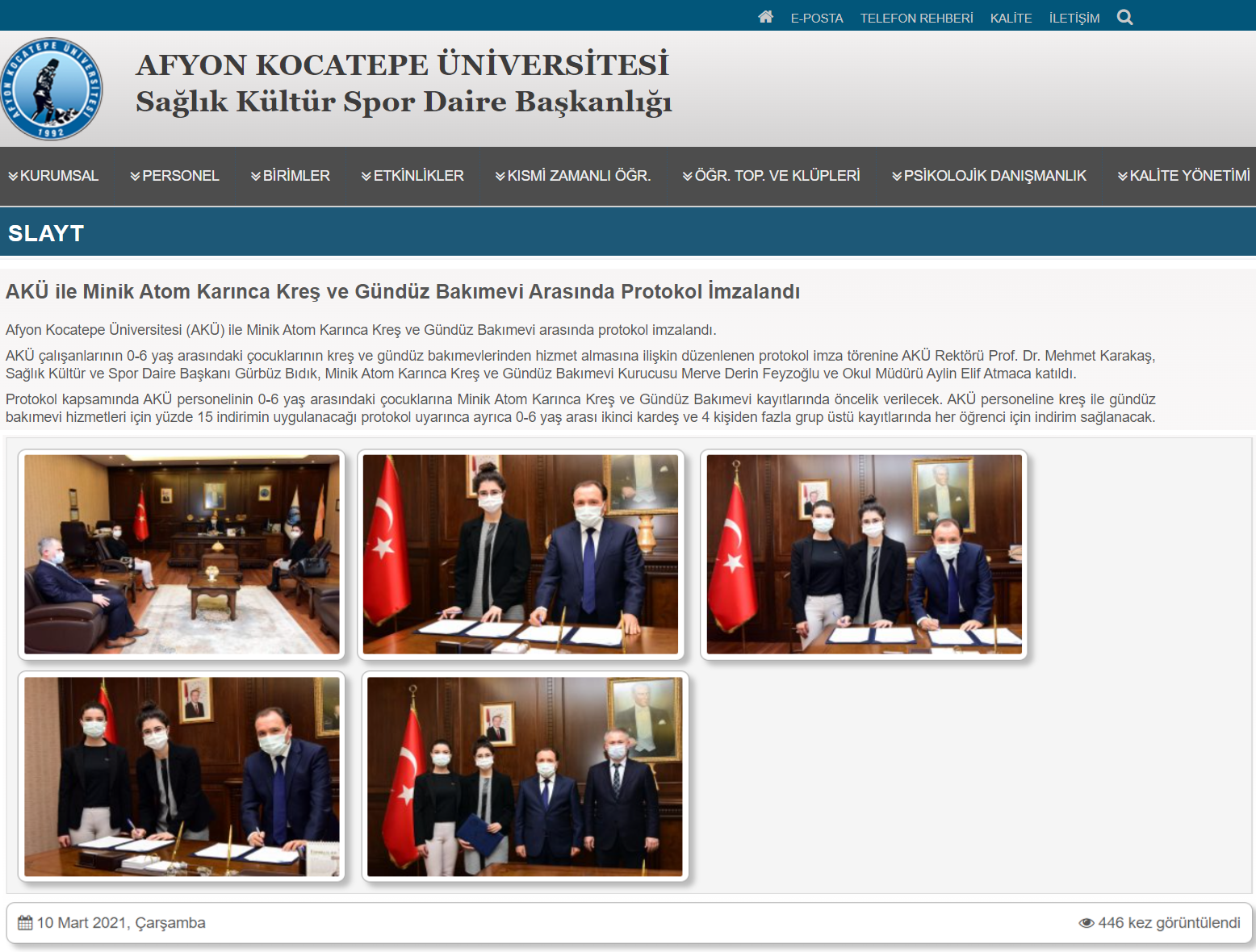The width and height of the screenshot is (1256, 952).
Task: Open the close-up photo of three people signing
Action: [x=182, y=776]
